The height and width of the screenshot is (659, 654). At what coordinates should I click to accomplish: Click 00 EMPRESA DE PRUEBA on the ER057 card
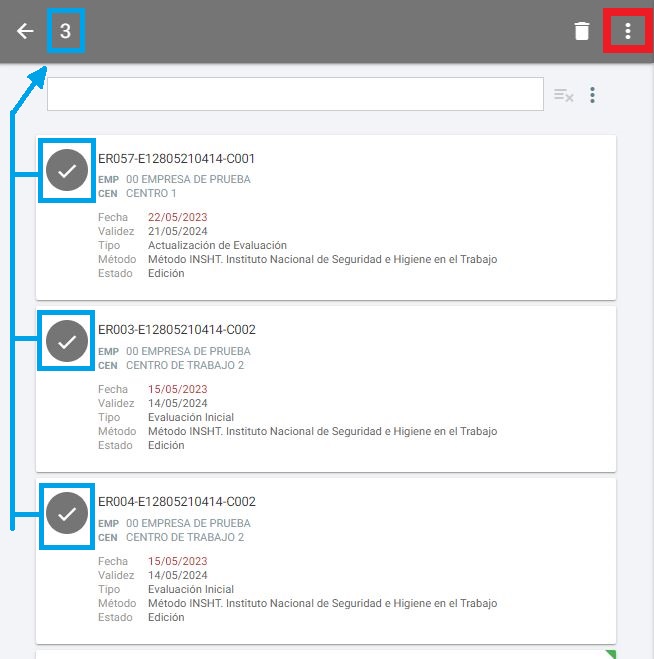(x=188, y=180)
